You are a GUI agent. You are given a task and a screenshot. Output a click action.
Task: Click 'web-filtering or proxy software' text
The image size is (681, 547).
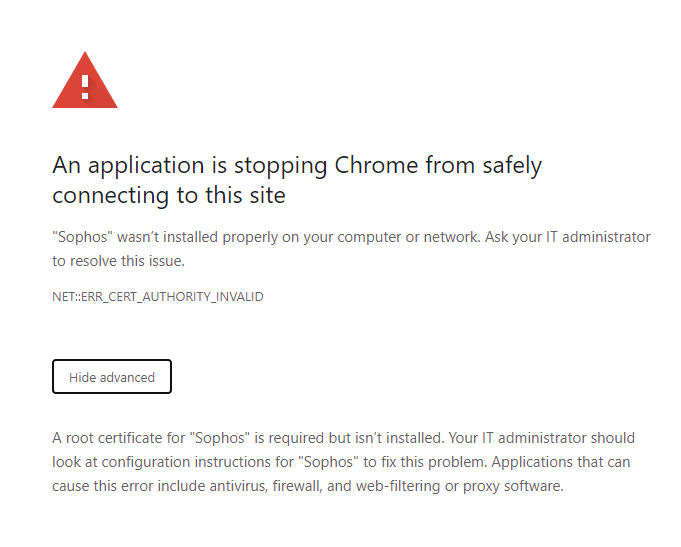click(460, 486)
